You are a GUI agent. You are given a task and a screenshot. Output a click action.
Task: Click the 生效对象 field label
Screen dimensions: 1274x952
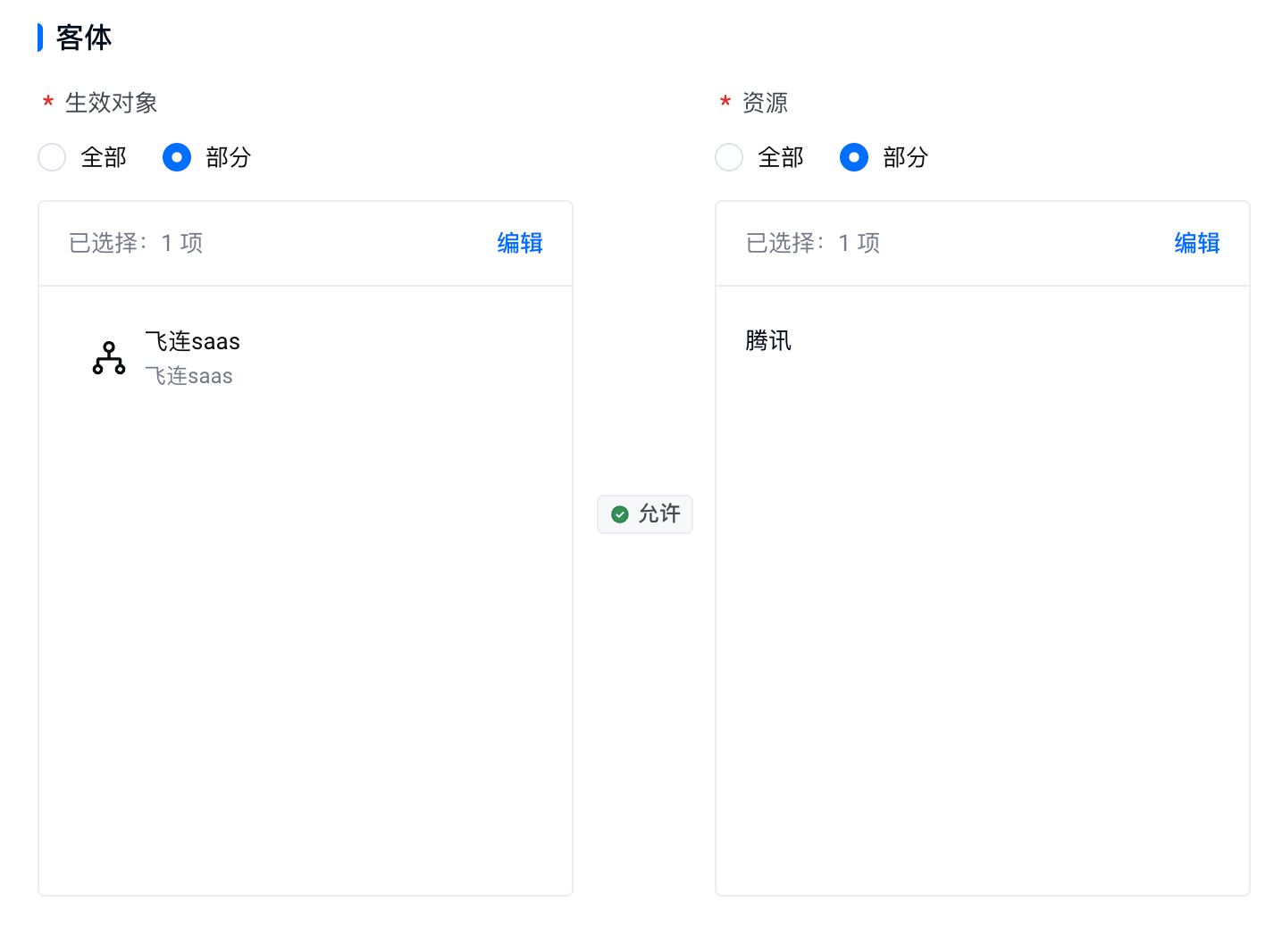(112, 103)
